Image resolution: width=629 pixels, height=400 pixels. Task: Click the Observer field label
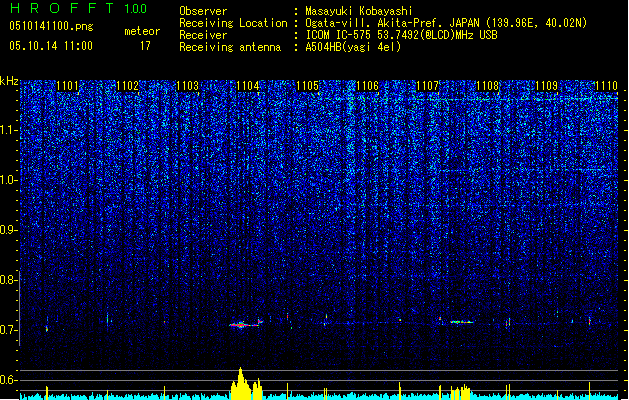[203, 11]
